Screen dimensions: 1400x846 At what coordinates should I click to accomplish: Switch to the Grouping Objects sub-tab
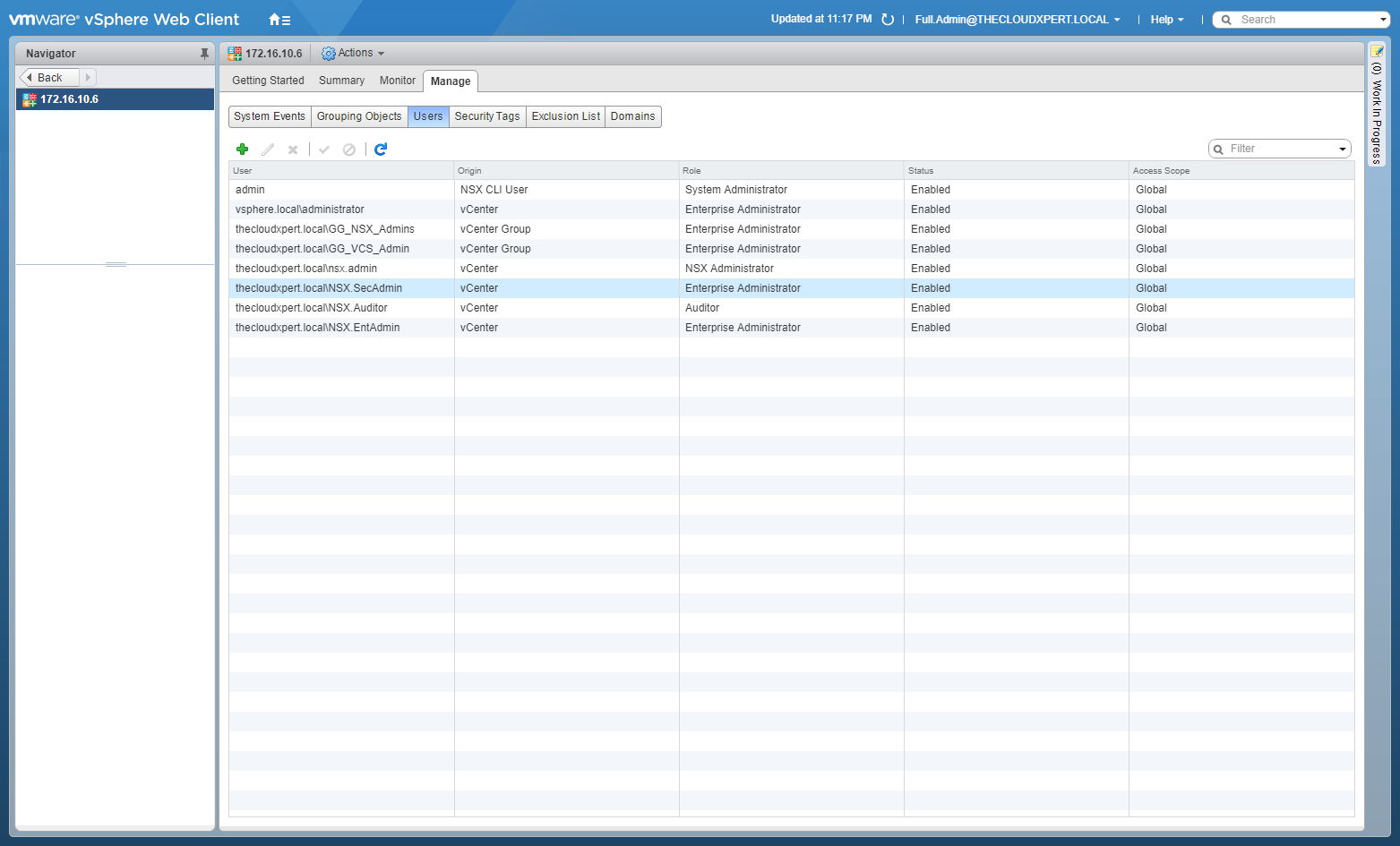click(x=359, y=116)
